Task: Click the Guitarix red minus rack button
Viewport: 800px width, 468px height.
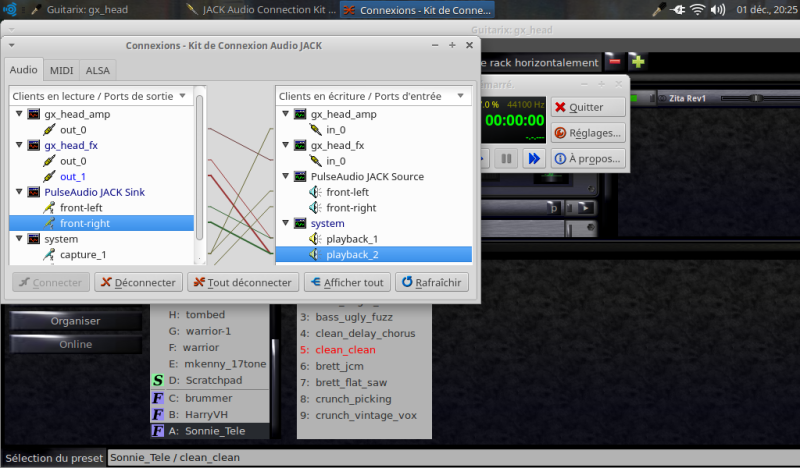Action: [615, 62]
